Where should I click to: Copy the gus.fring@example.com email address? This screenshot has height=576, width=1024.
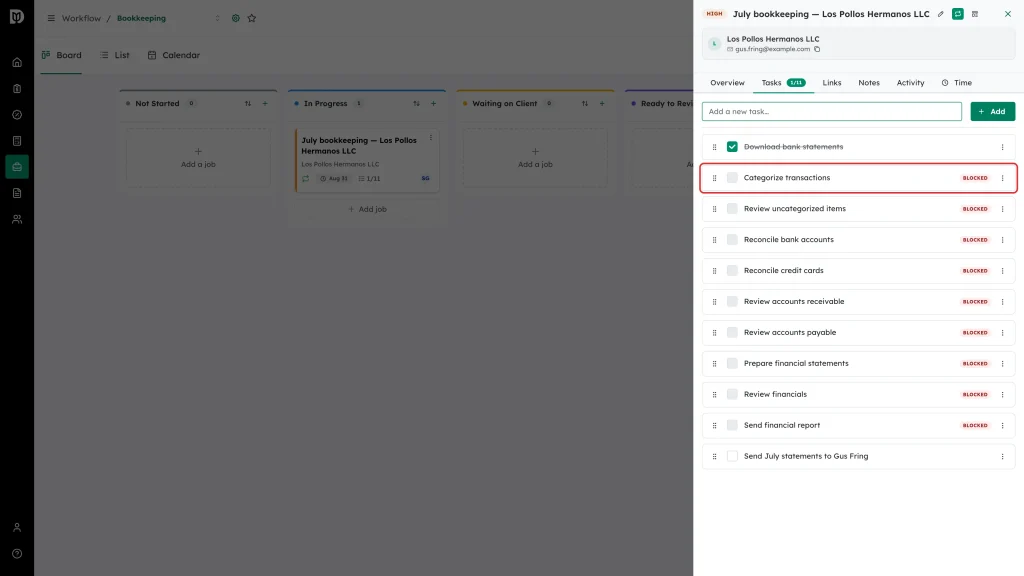point(817,49)
